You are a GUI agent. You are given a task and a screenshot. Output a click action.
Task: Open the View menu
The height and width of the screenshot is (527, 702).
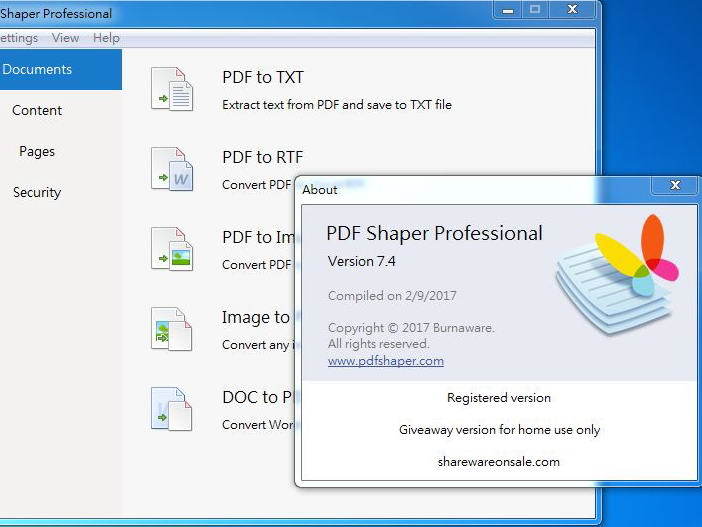point(65,38)
